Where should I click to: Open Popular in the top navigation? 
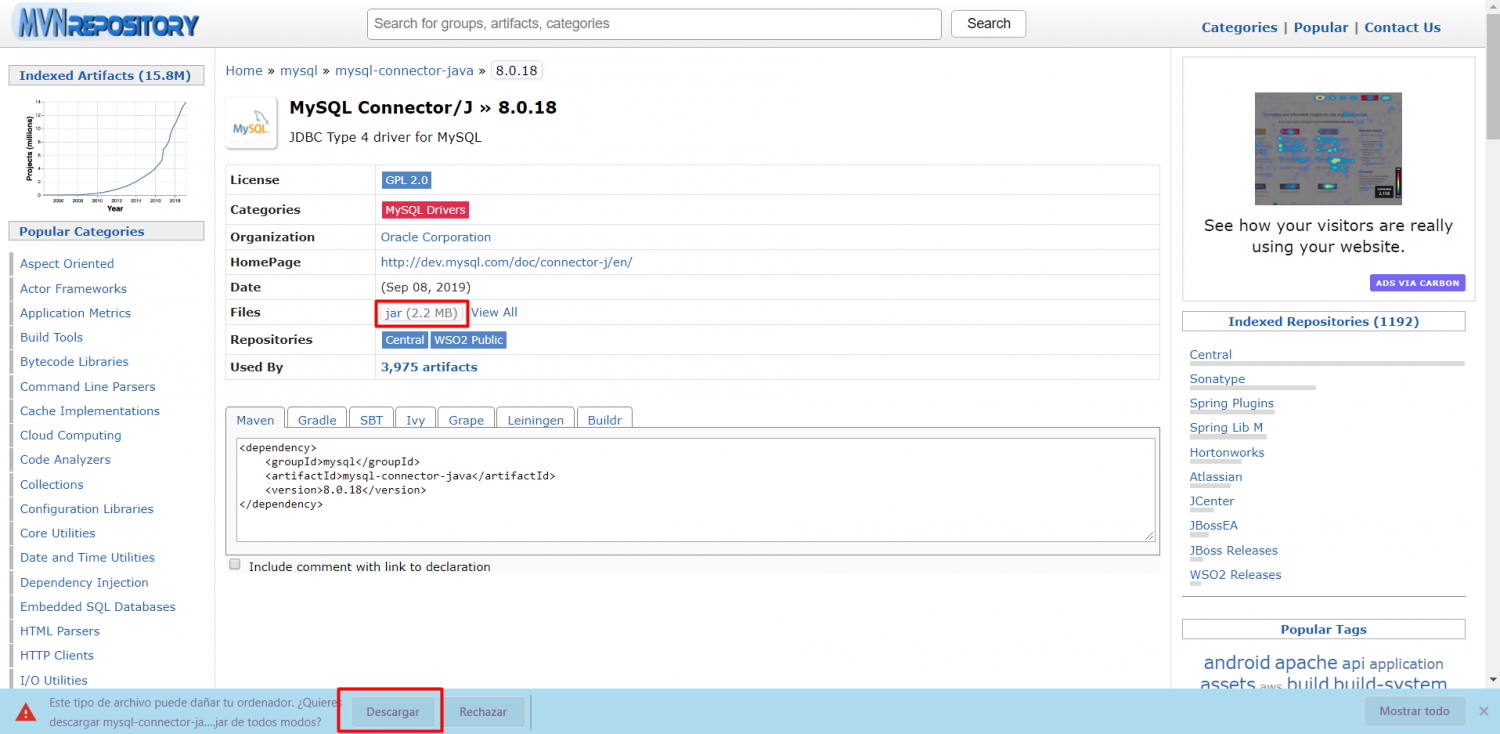[x=1321, y=28]
